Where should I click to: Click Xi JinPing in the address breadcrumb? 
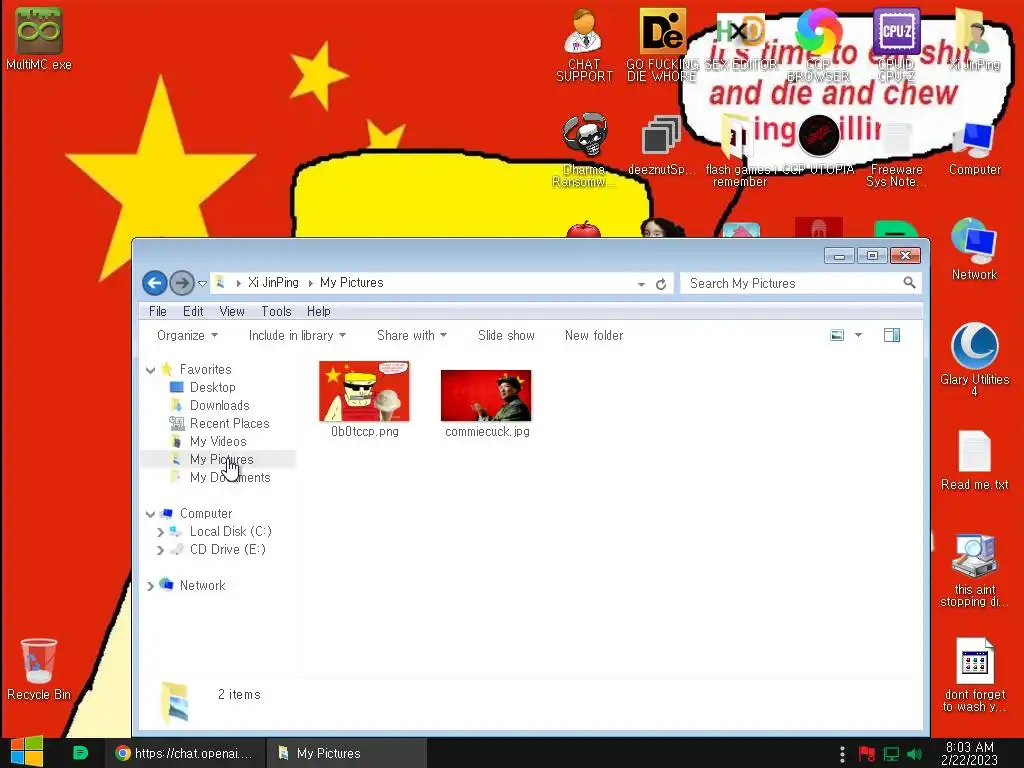273,283
